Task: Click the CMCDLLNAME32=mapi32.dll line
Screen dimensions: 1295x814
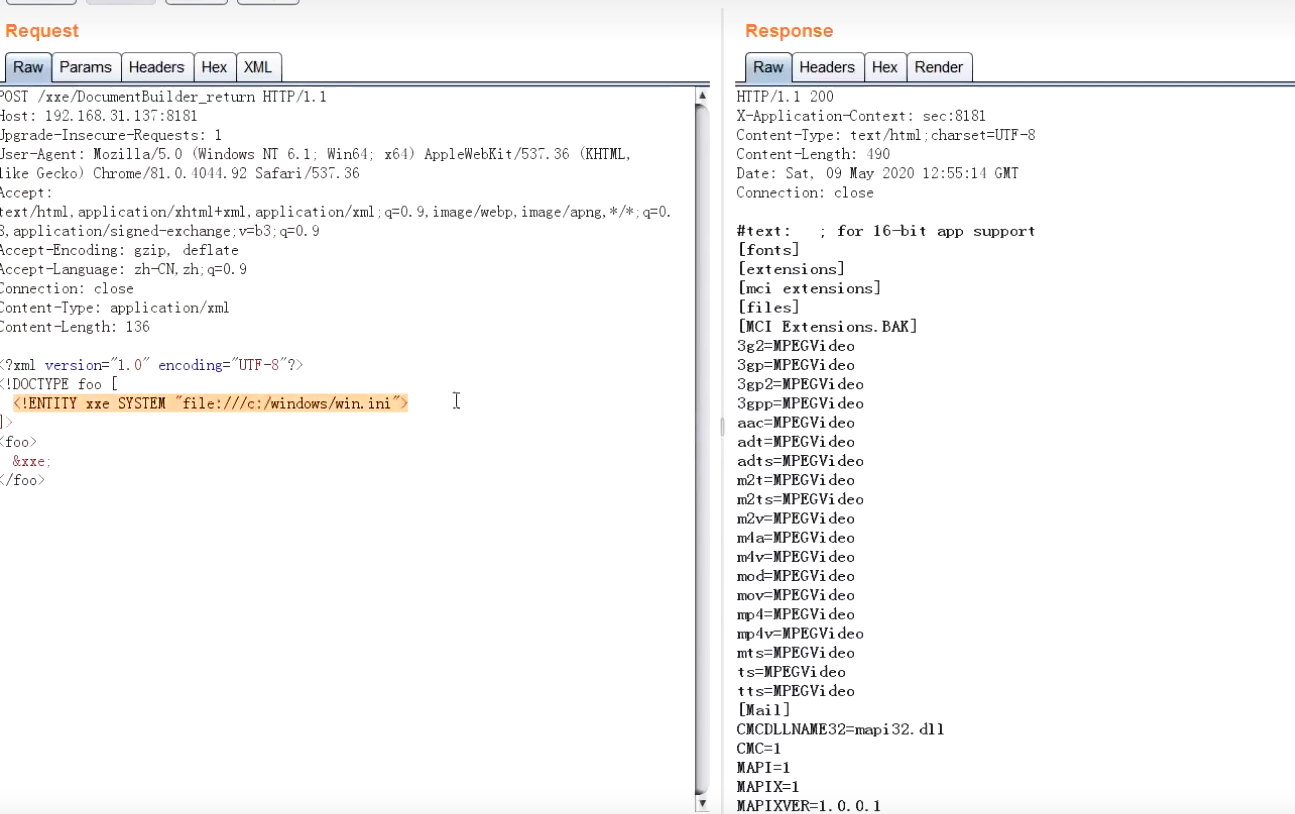Action: tap(840, 729)
